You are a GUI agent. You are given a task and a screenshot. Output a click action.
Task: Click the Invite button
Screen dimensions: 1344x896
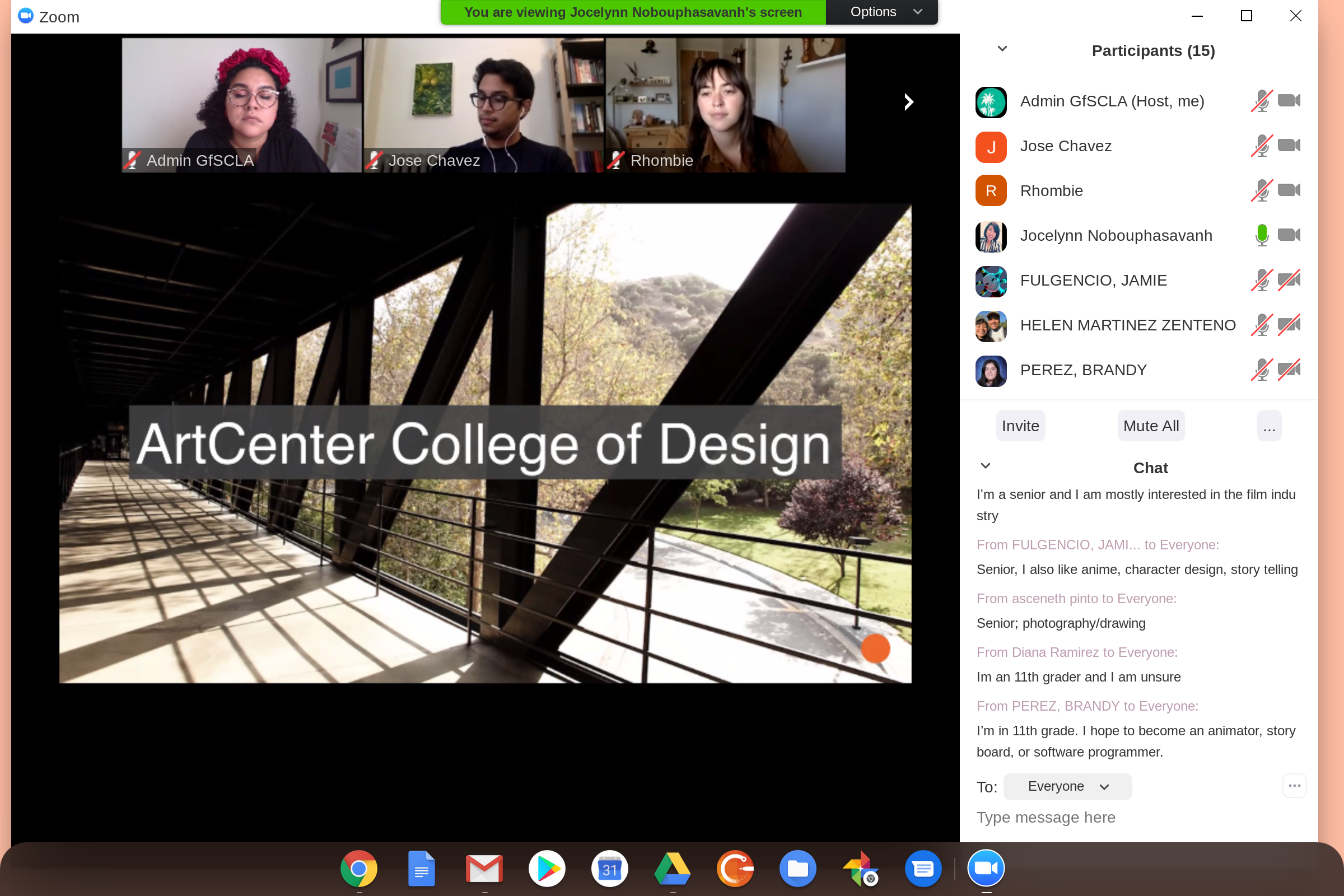tap(1020, 426)
